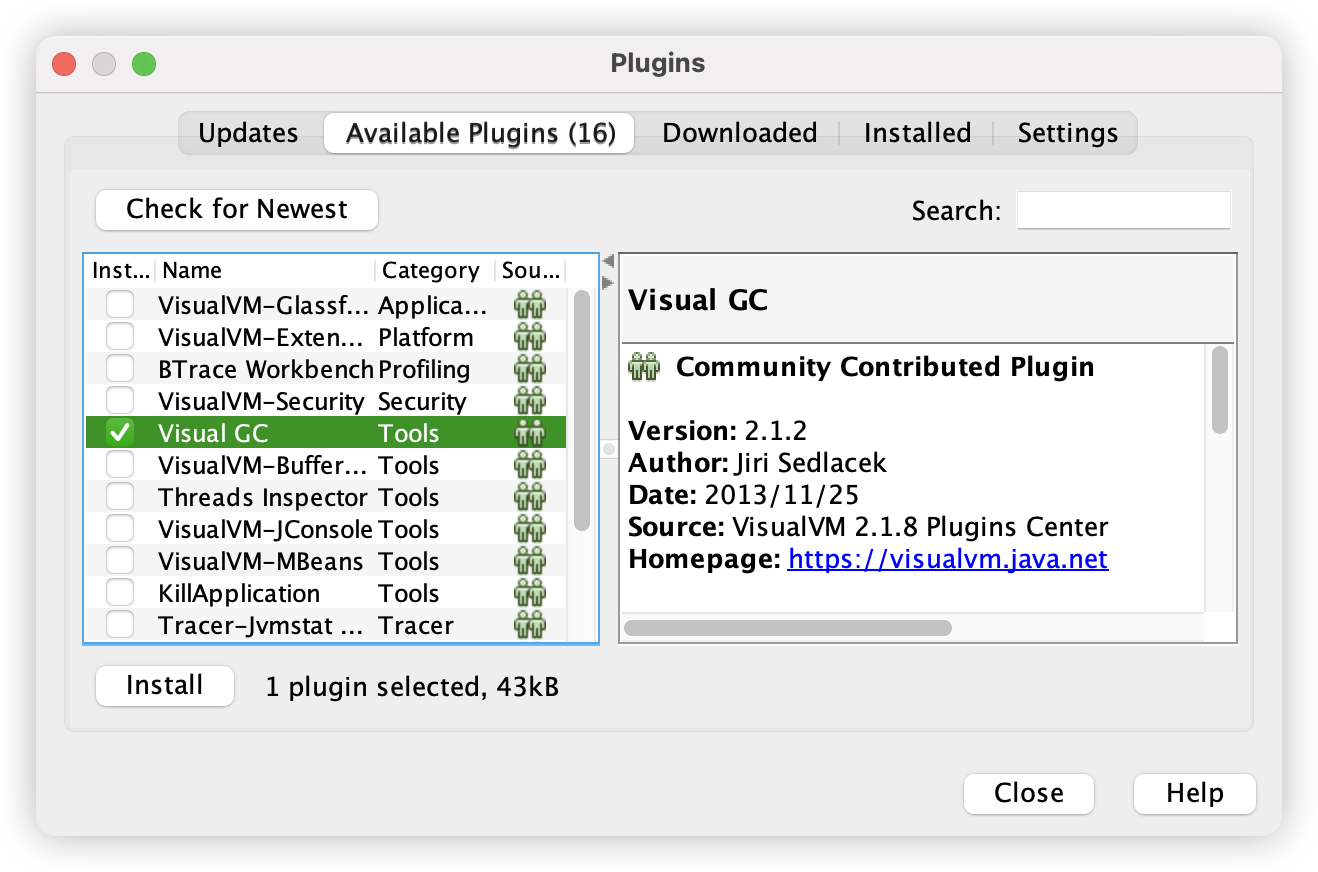Click the Tracer category cell
The width and height of the screenshot is (1318, 872).
tap(416, 625)
